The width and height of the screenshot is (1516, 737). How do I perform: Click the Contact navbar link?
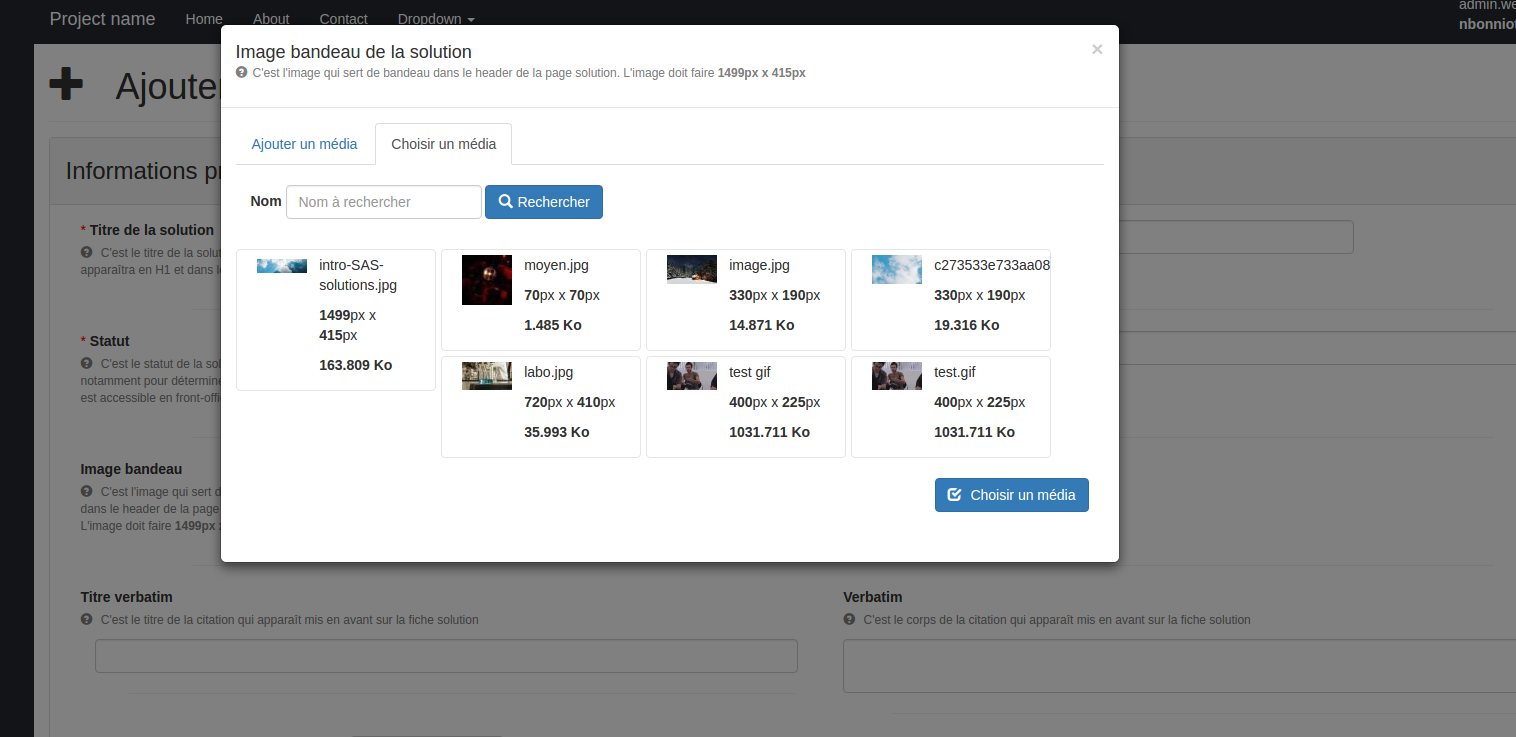point(343,19)
